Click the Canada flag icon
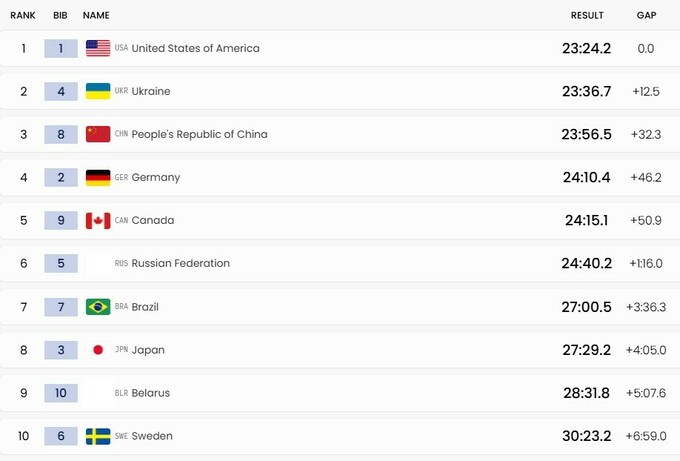The width and height of the screenshot is (680, 461). tap(98, 220)
